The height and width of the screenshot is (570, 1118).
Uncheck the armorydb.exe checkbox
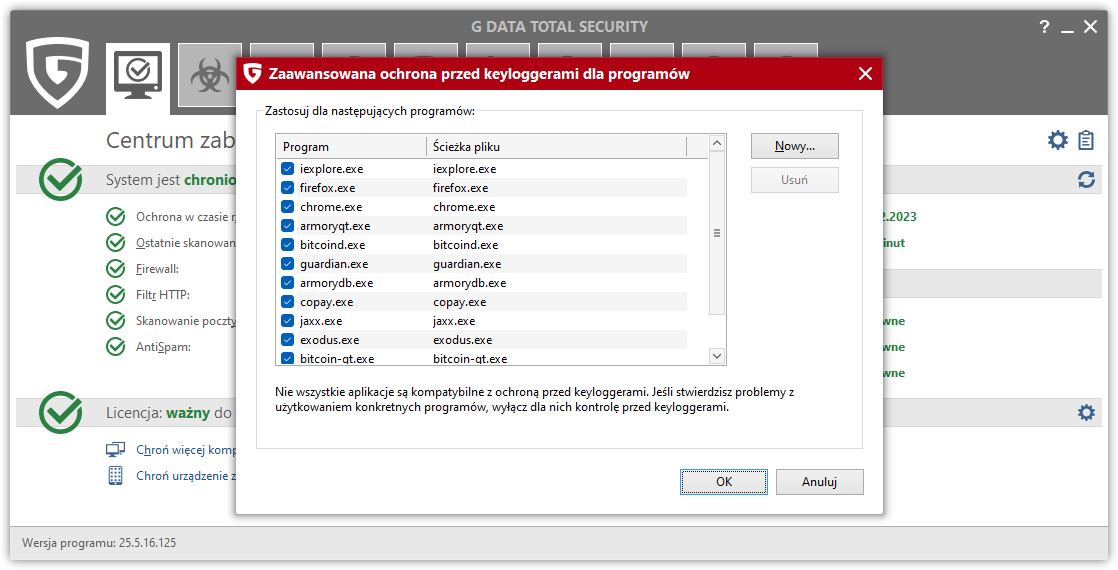pos(287,283)
